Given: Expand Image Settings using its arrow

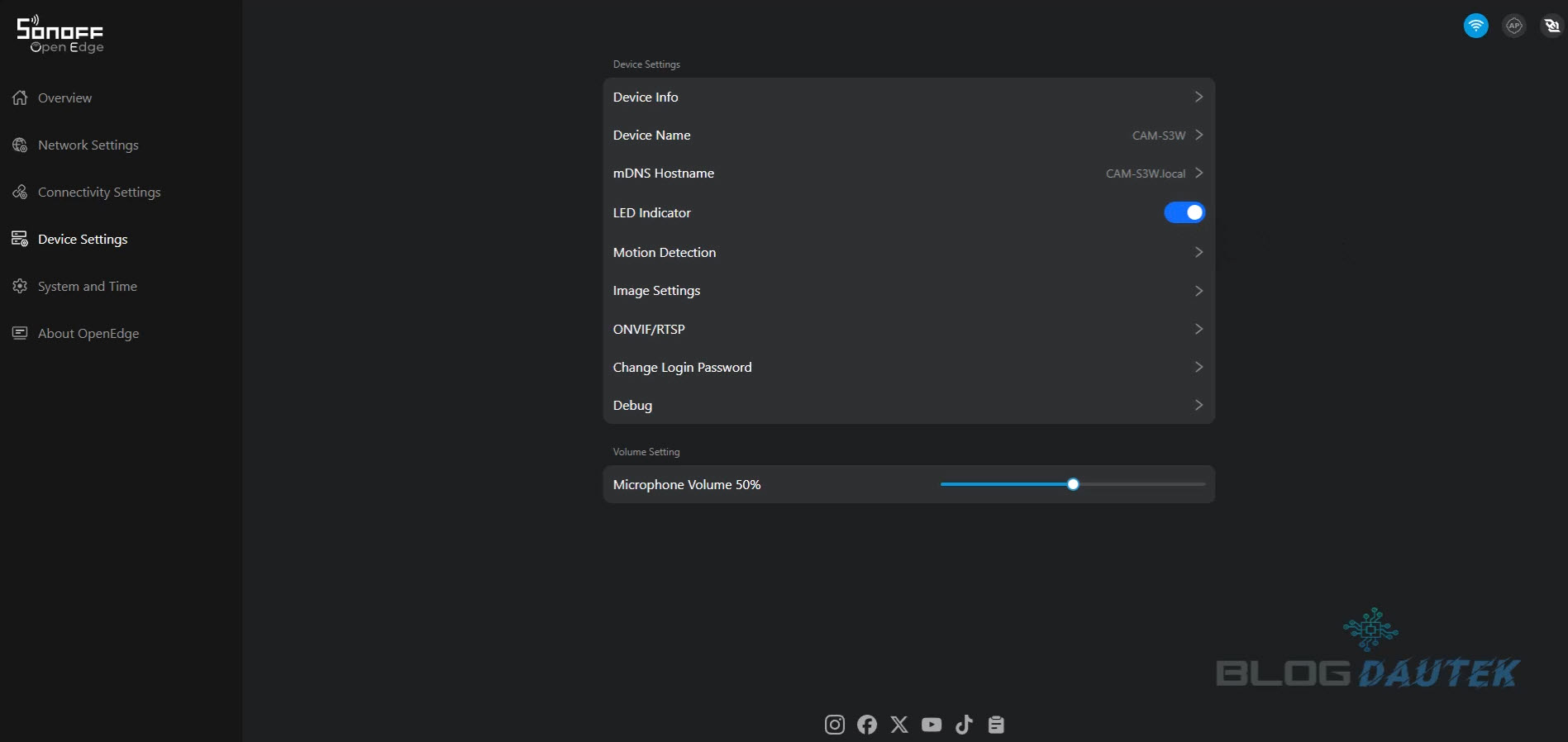Looking at the screenshot, I should [1199, 291].
